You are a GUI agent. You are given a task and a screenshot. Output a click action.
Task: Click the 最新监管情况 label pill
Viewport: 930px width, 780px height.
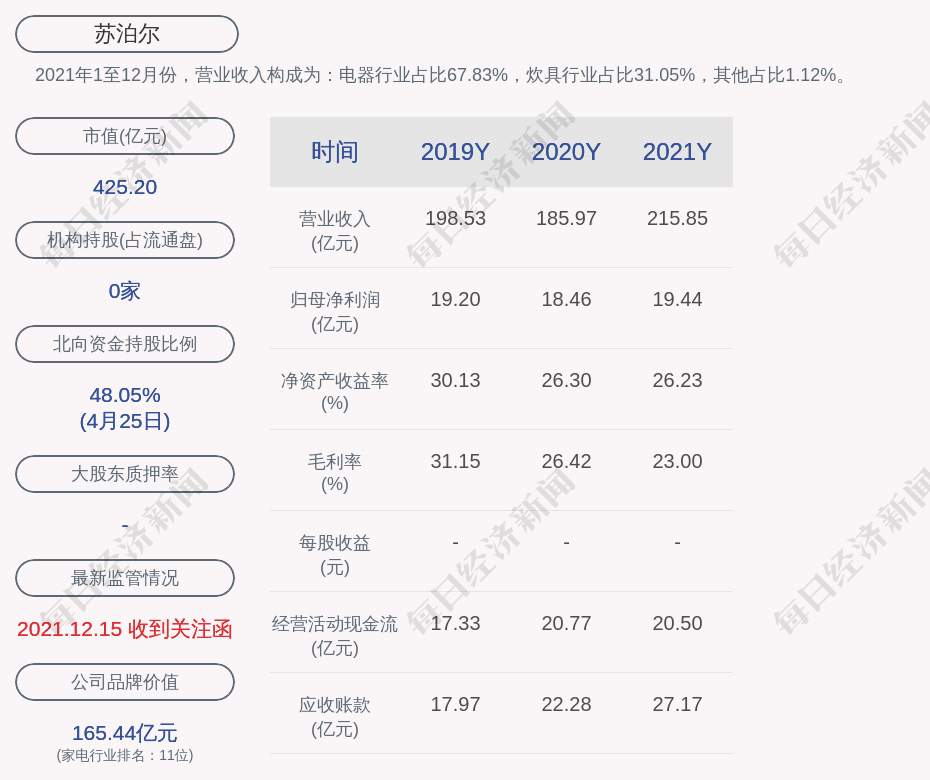(125, 578)
